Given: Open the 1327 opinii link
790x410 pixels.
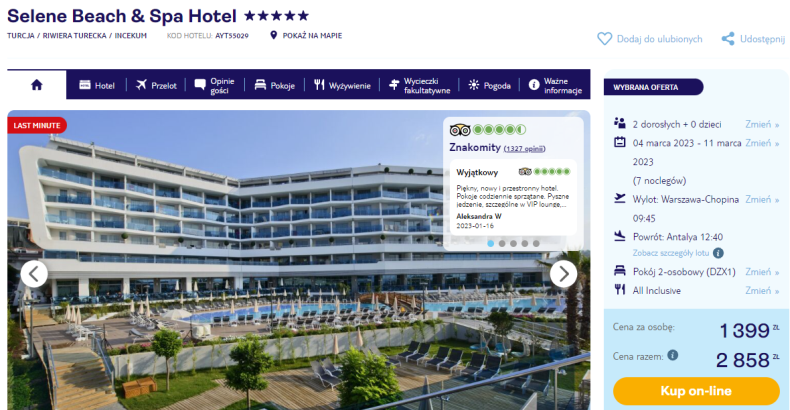Looking at the screenshot, I should tap(524, 149).
